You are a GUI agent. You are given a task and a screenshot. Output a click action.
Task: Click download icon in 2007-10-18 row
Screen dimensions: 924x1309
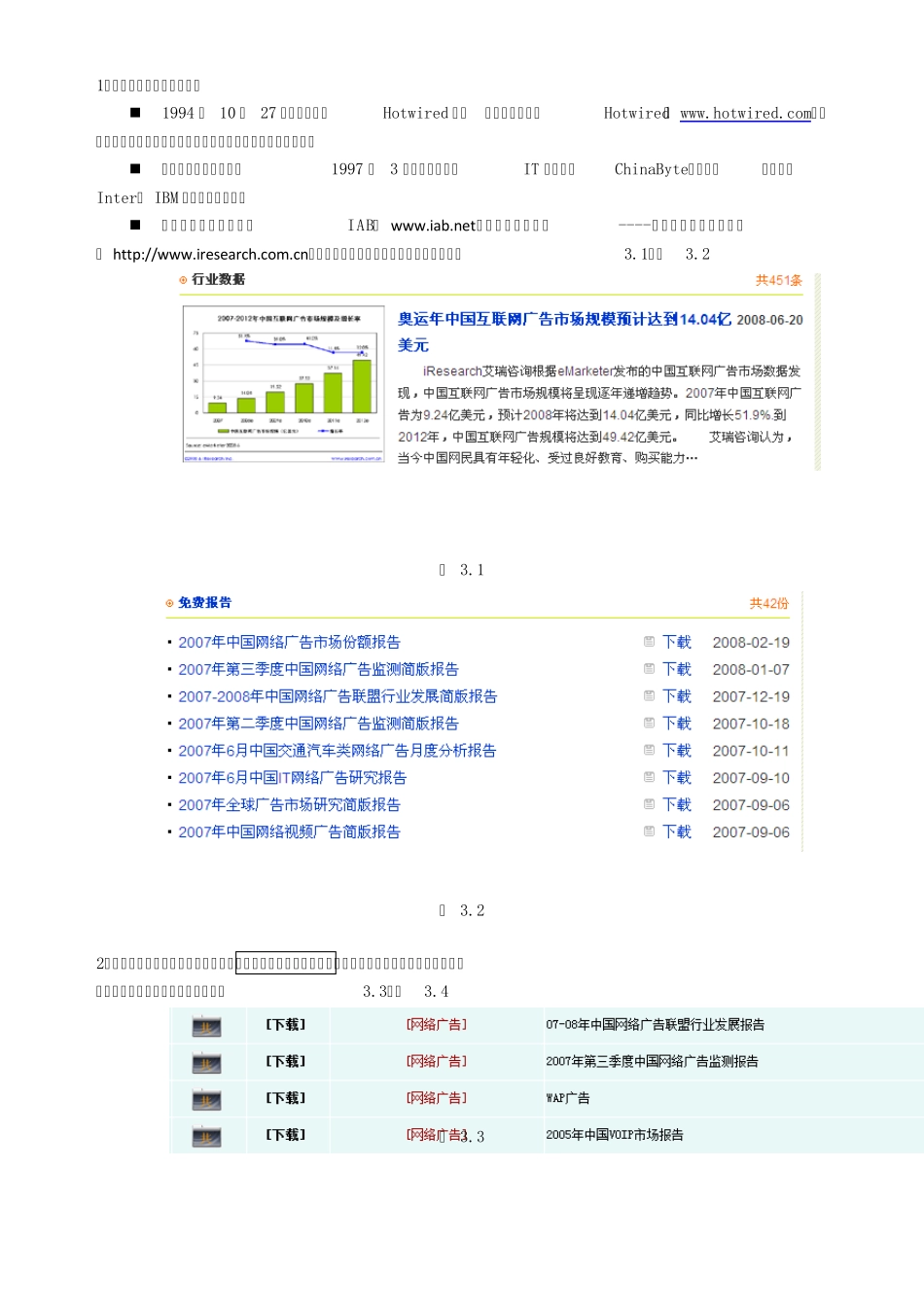[649, 724]
